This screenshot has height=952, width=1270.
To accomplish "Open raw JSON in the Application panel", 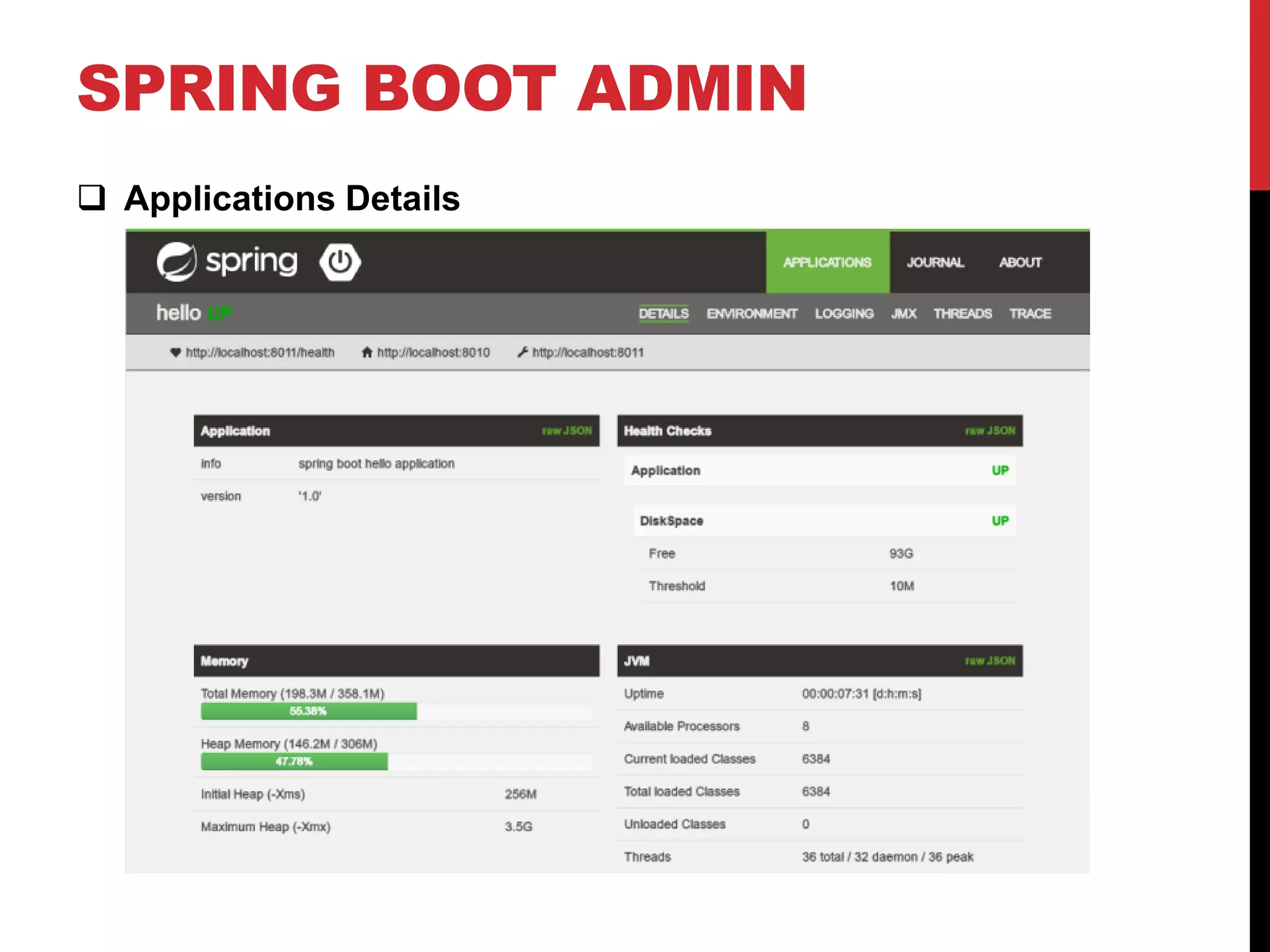I will coord(567,431).
